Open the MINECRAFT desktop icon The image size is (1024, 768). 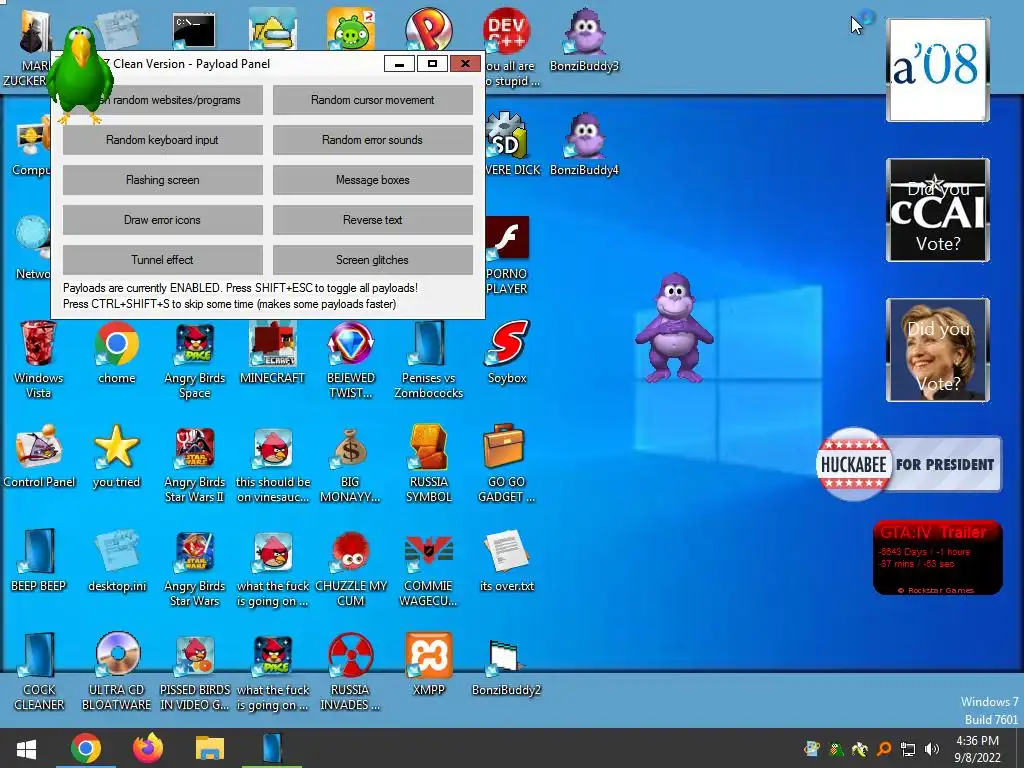point(272,353)
